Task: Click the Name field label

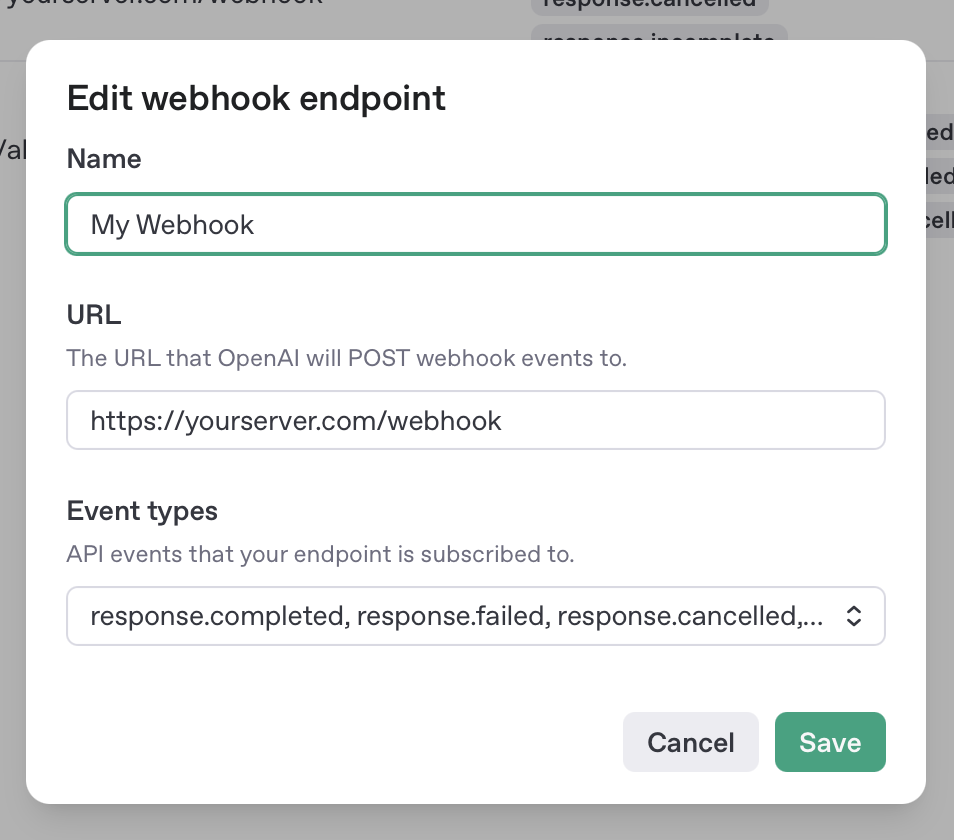Action: coord(104,159)
